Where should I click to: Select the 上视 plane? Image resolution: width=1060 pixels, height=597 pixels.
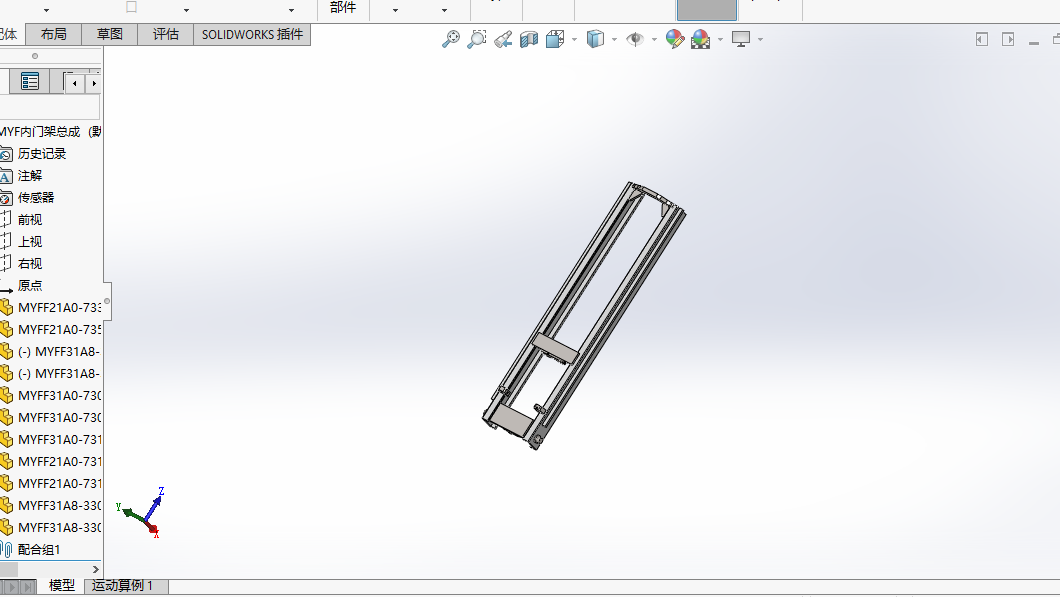point(30,241)
